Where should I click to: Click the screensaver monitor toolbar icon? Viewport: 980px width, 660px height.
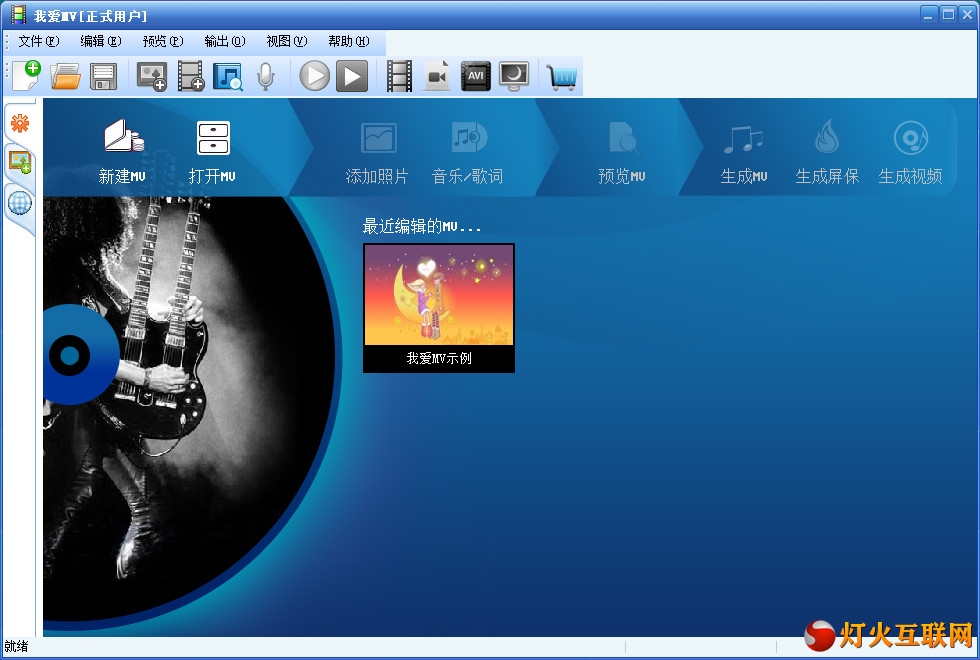click(514, 76)
